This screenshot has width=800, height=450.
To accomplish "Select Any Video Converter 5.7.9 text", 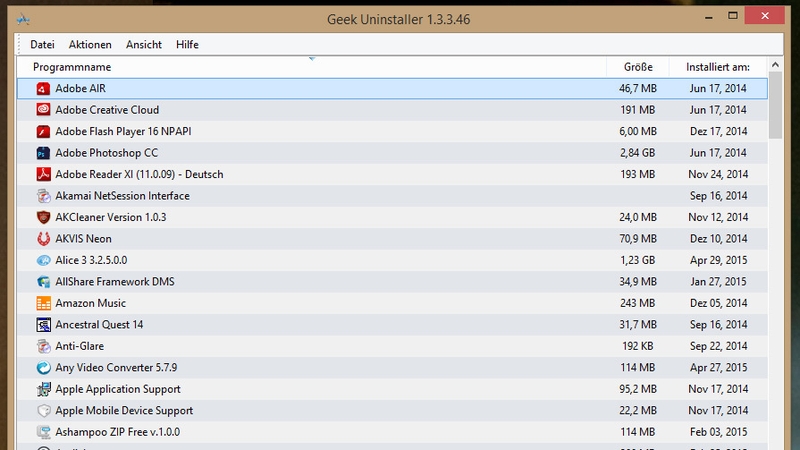I will [116, 367].
